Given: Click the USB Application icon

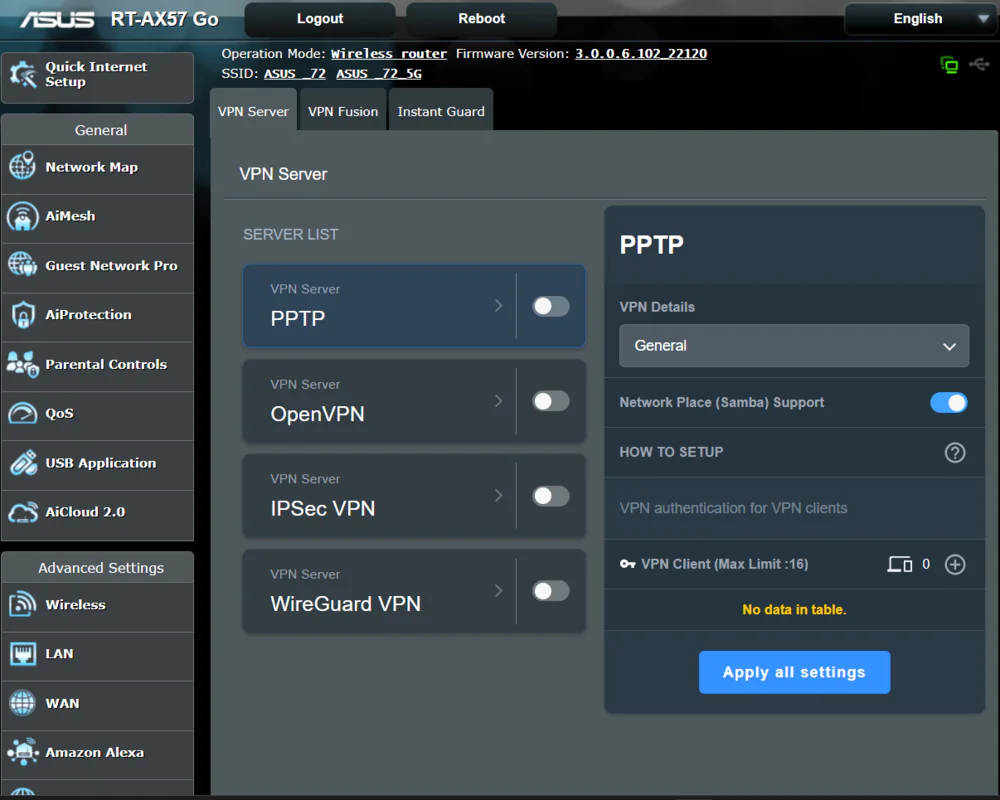Looking at the screenshot, I should 22,463.
